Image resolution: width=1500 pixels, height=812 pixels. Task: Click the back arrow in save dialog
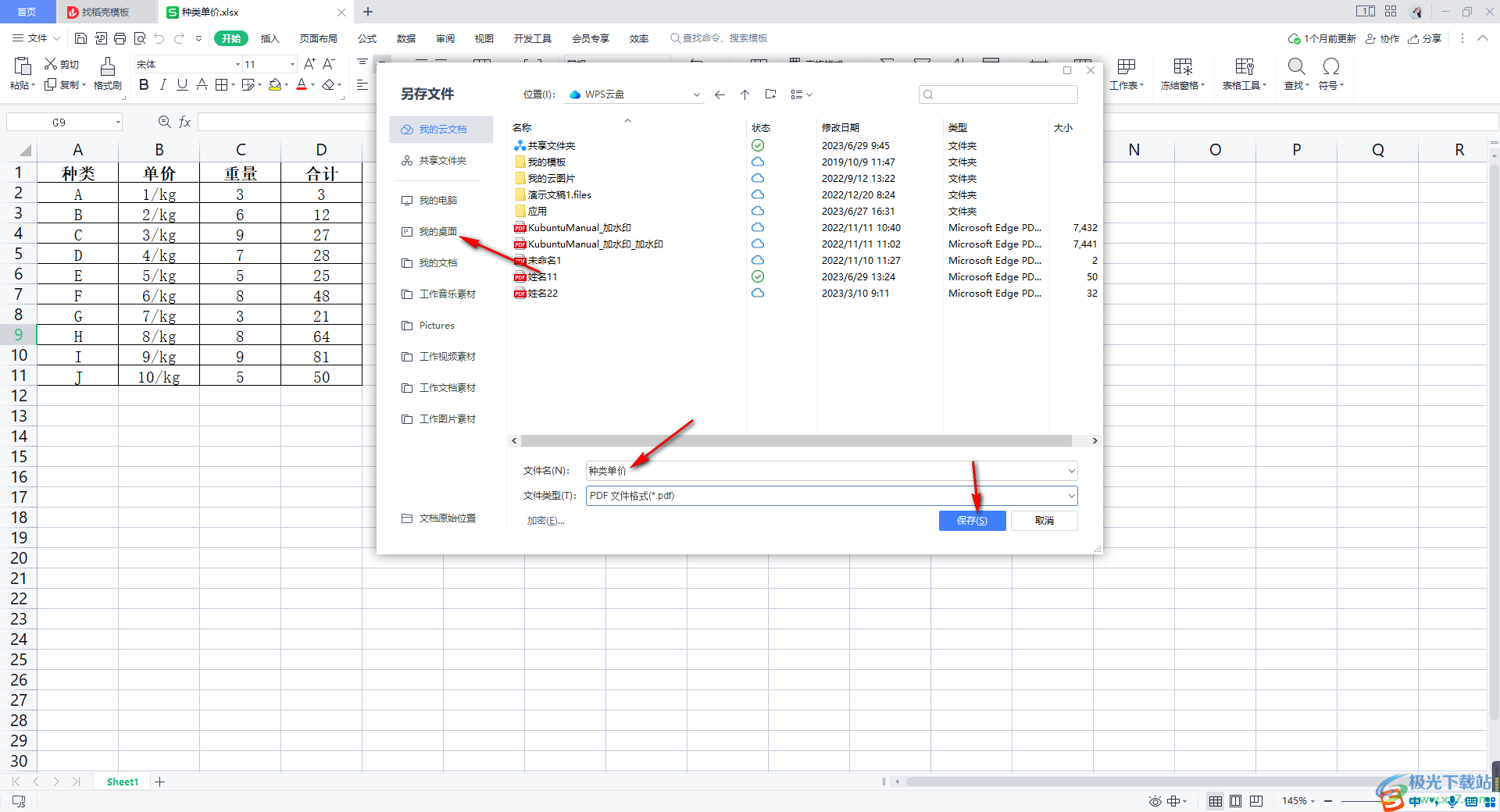tap(720, 94)
